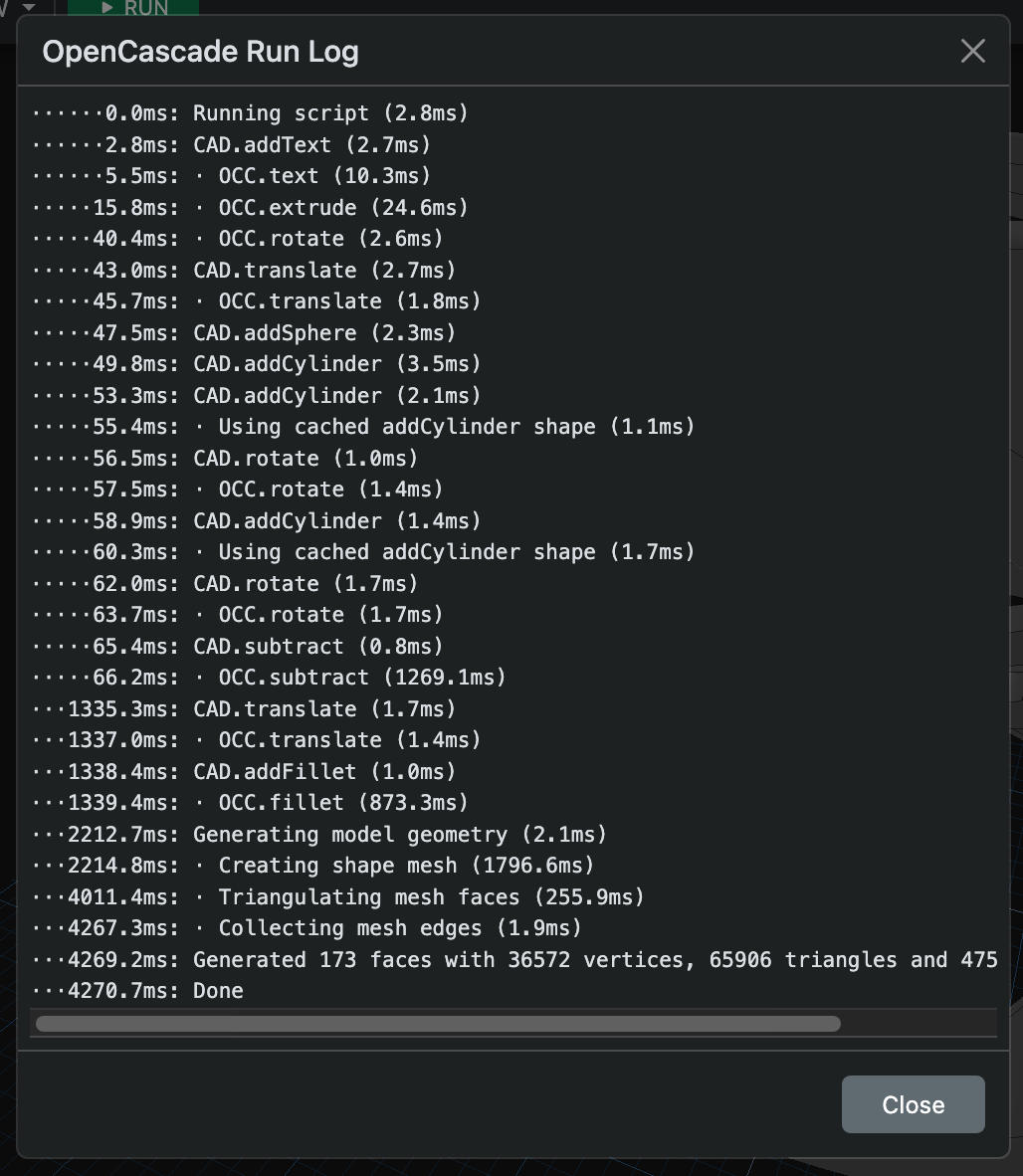Image resolution: width=1023 pixels, height=1176 pixels.
Task: Click the OCC.extrude log line
Action: point(342,208)
